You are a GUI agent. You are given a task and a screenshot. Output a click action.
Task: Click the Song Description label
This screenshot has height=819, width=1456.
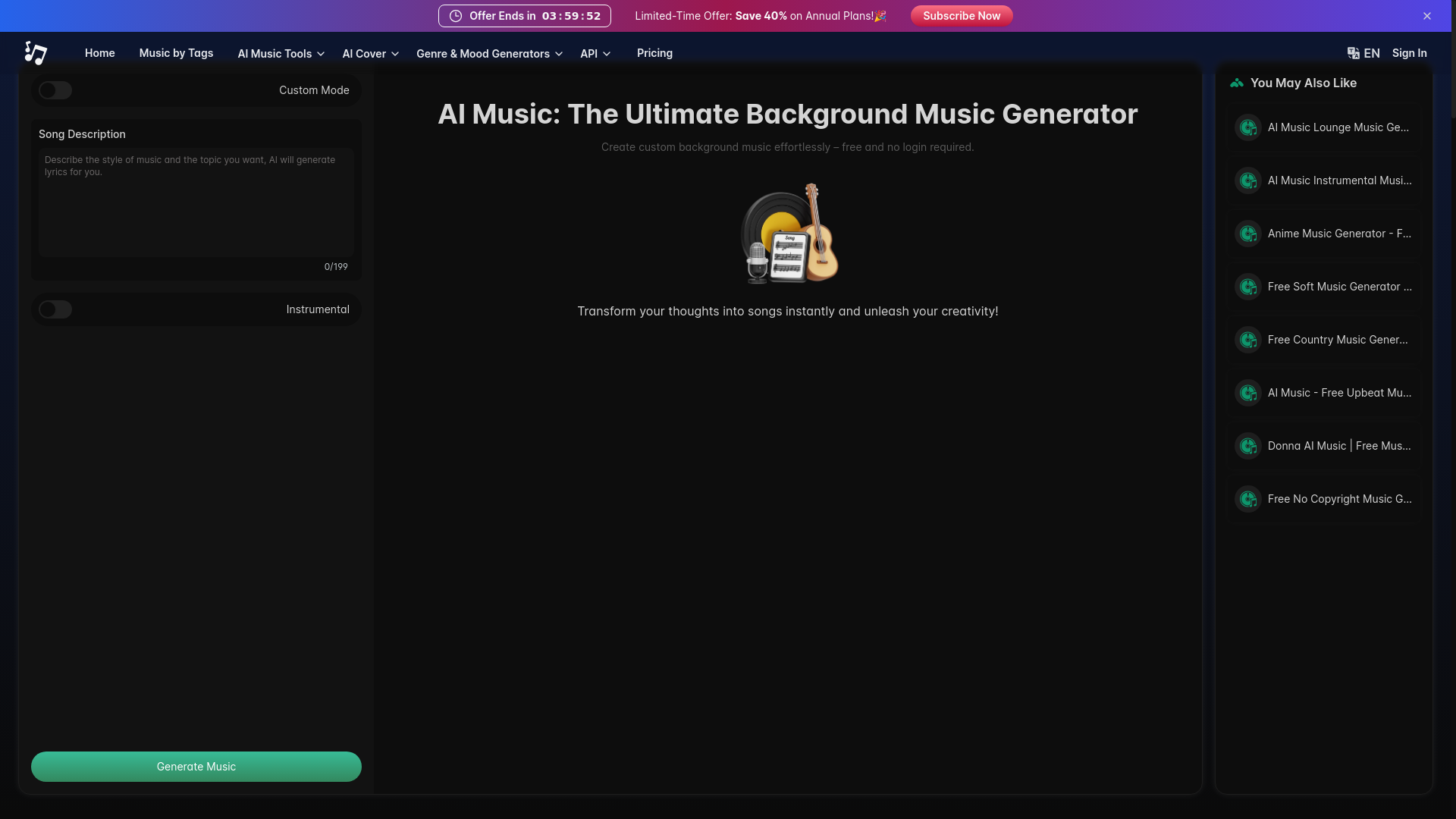pos(82,134)
